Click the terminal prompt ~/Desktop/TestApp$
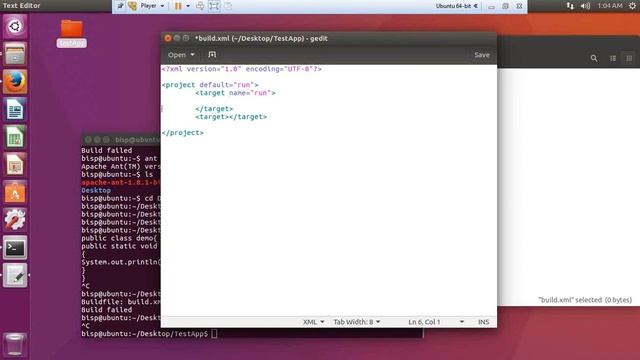640x360 pixels. (144, 334)
